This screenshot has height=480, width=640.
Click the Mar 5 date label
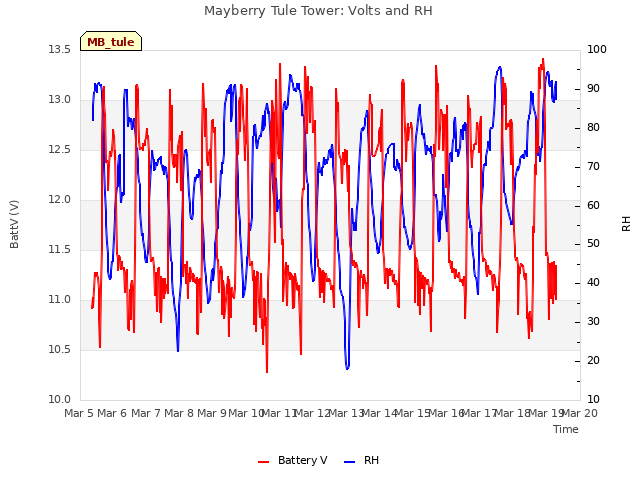click(79, 413)
